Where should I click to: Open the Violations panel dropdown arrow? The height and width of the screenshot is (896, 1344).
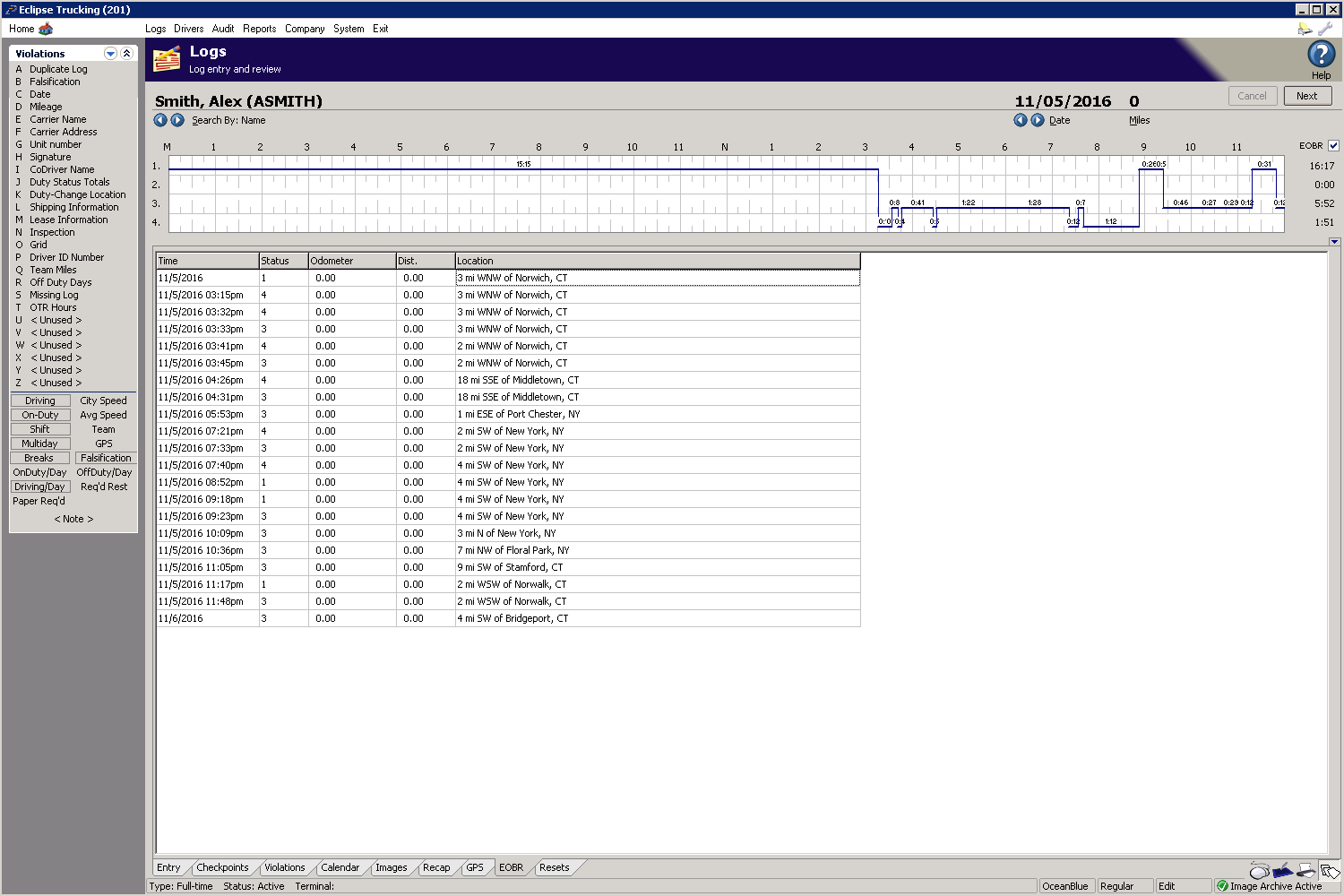click(110, 53)
